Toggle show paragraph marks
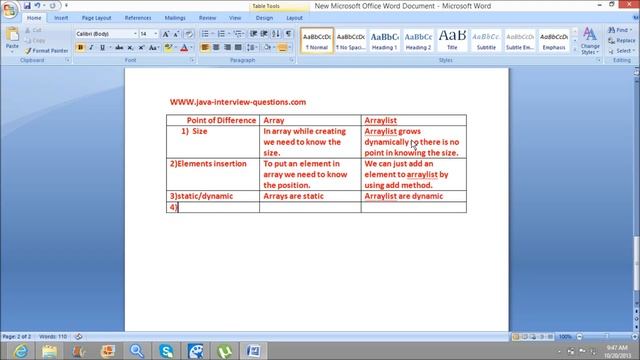This screenshot has height=360, width=640. (x=289, y=34)
